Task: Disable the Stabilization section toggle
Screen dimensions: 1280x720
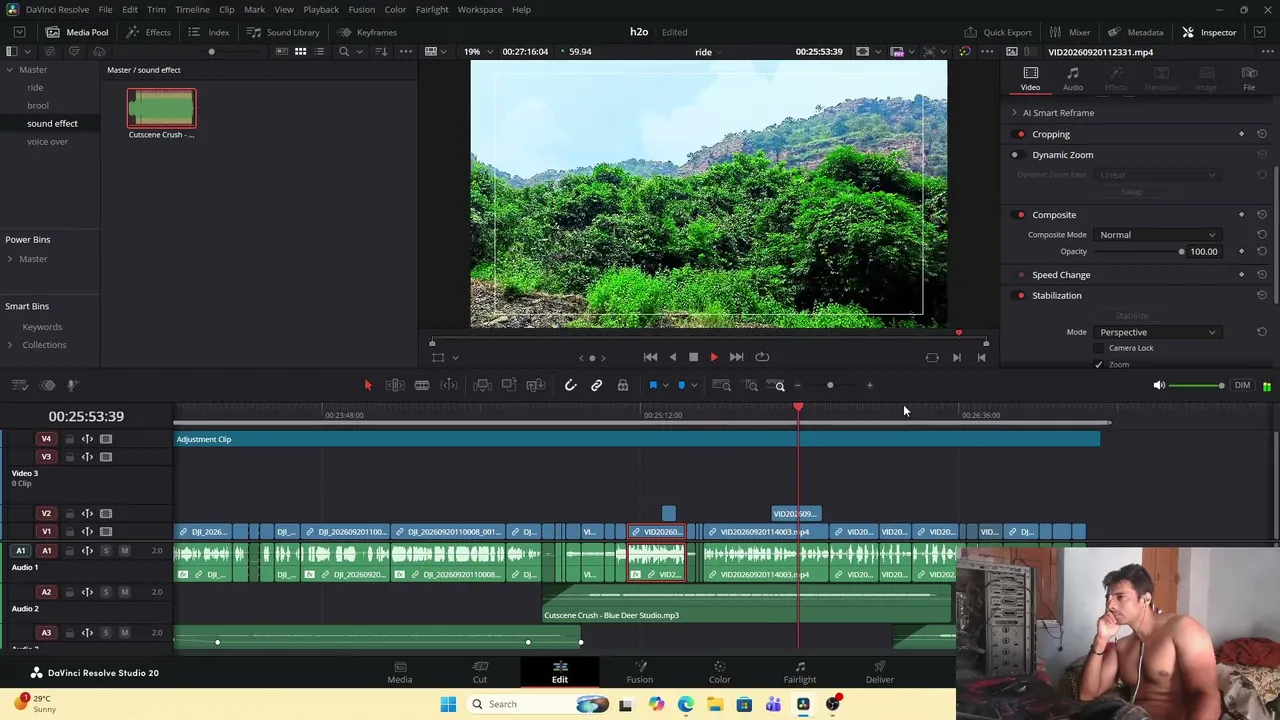Action: (1021, 296)
